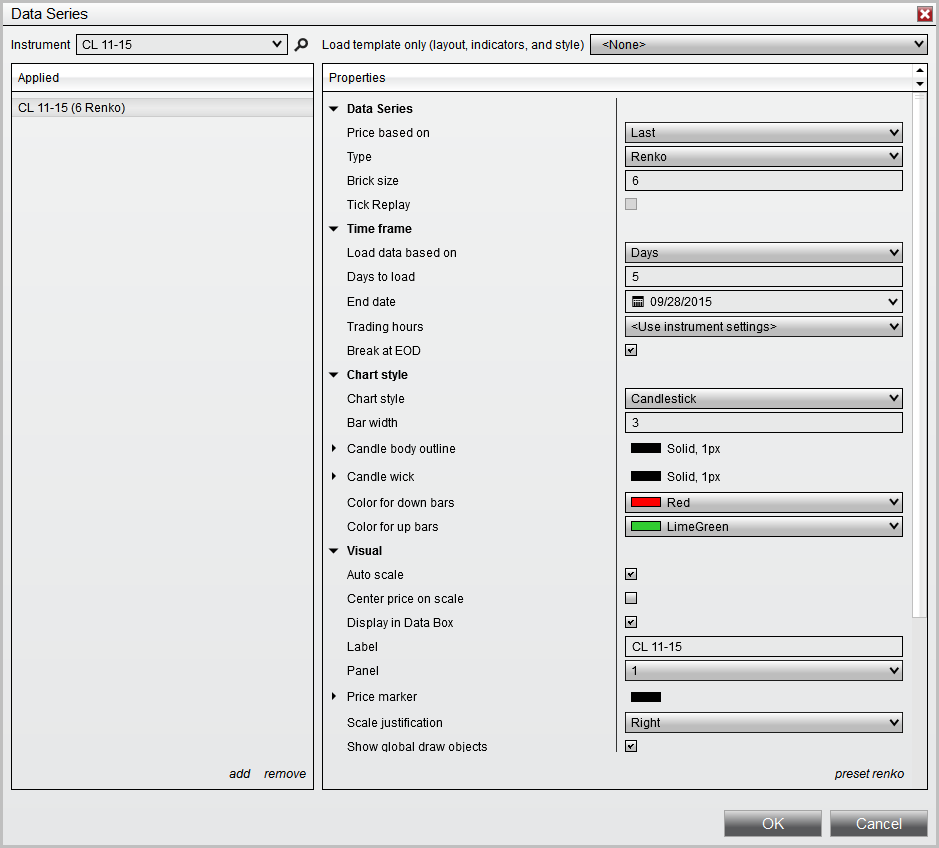Expand the Price marker settings
Image resolution: width=939 pixels, height=848 pixels.
[334, 696]
